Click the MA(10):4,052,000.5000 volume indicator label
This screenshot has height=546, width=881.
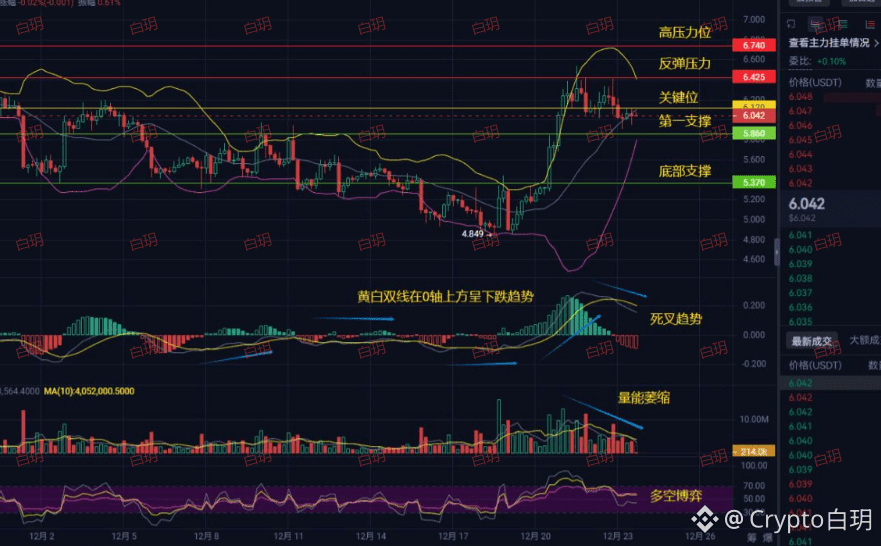click(89, 391)
